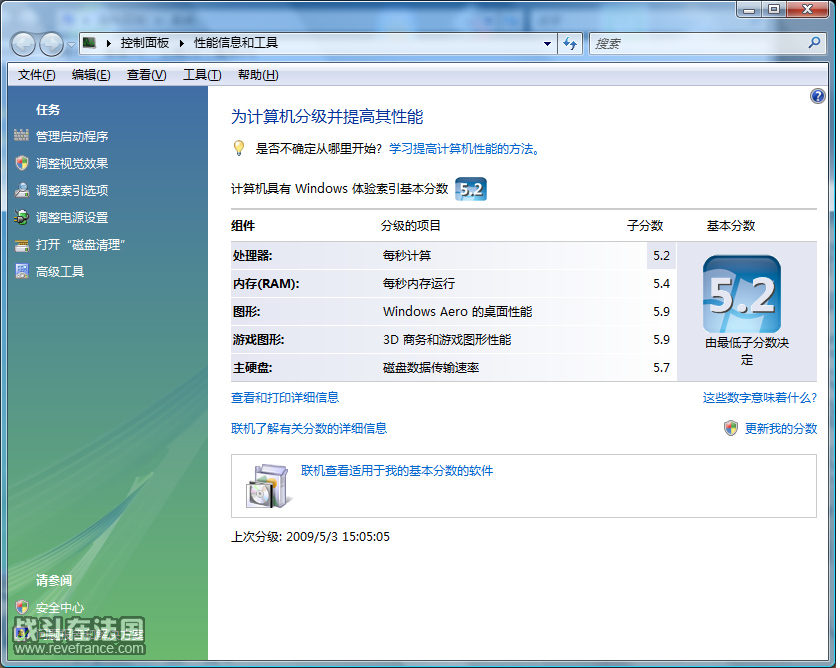The image size is (840, 668).
Task: Click 更新我的分数 to refresh score
Action: [781, 429]
